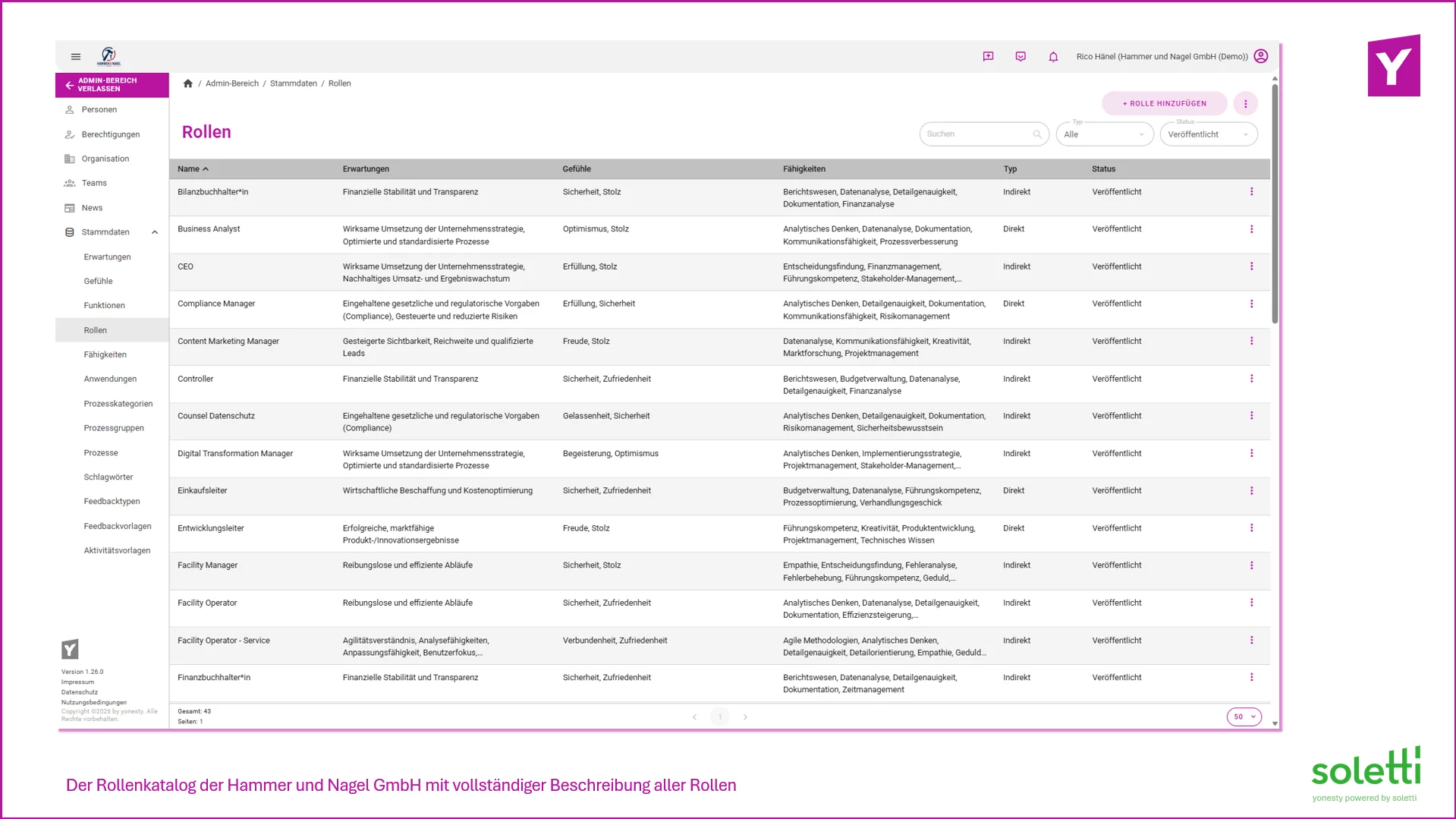The image size is (1456, 819).
Task: Open the user account avatar icon
Action: [x=1261, y=56]
